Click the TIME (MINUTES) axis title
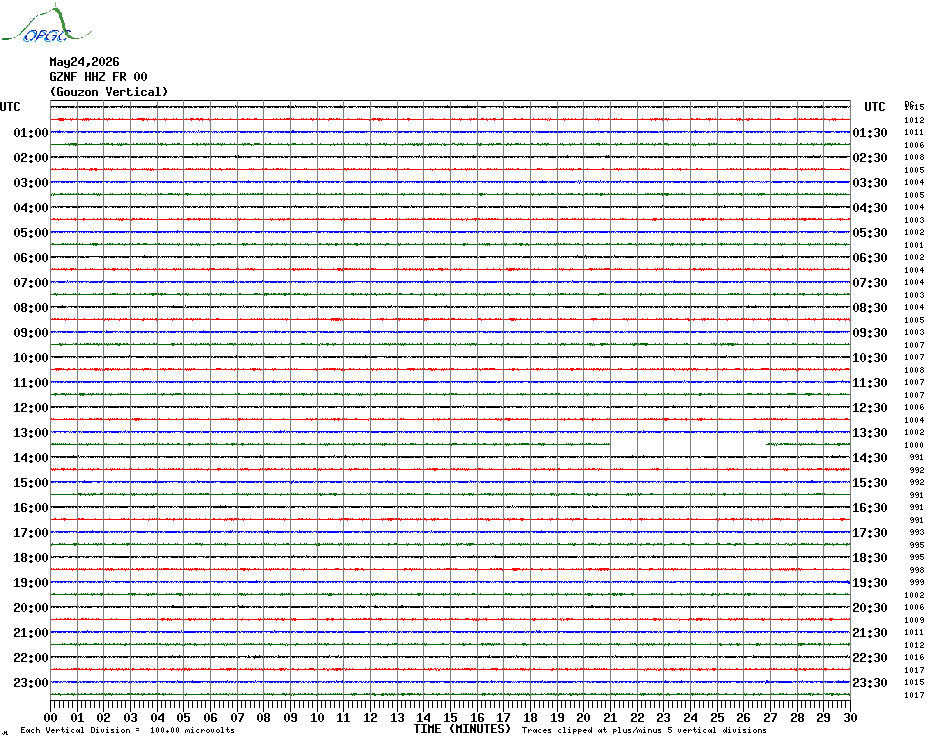The width and height of the screenshot is (930, 744). [x=462, y=729]
